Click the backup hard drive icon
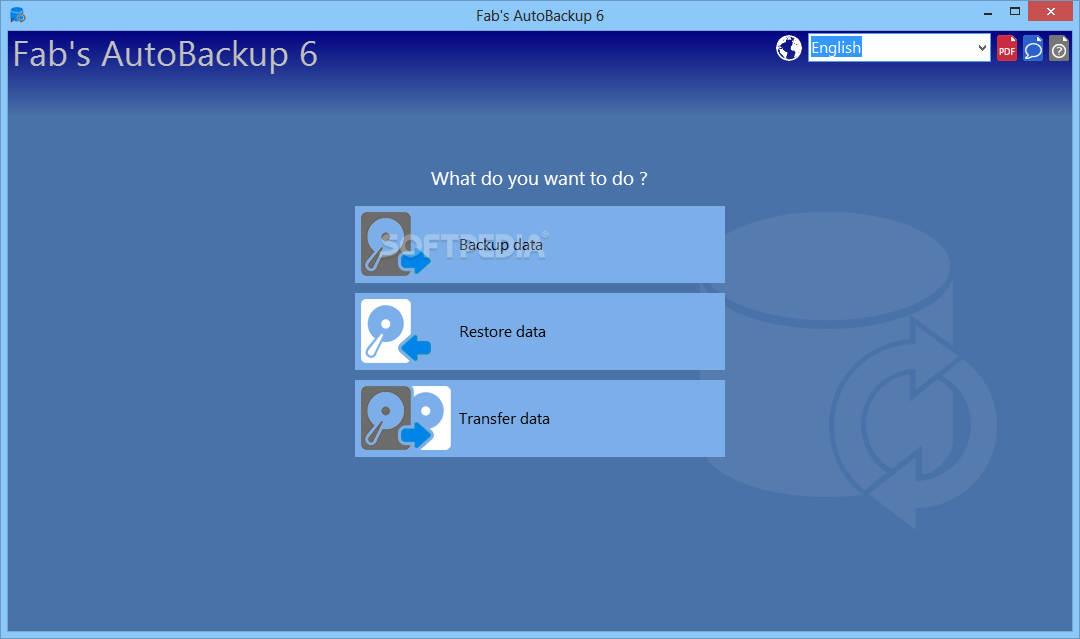Viewport: 1080px width, 639px height. pos(395,244)
